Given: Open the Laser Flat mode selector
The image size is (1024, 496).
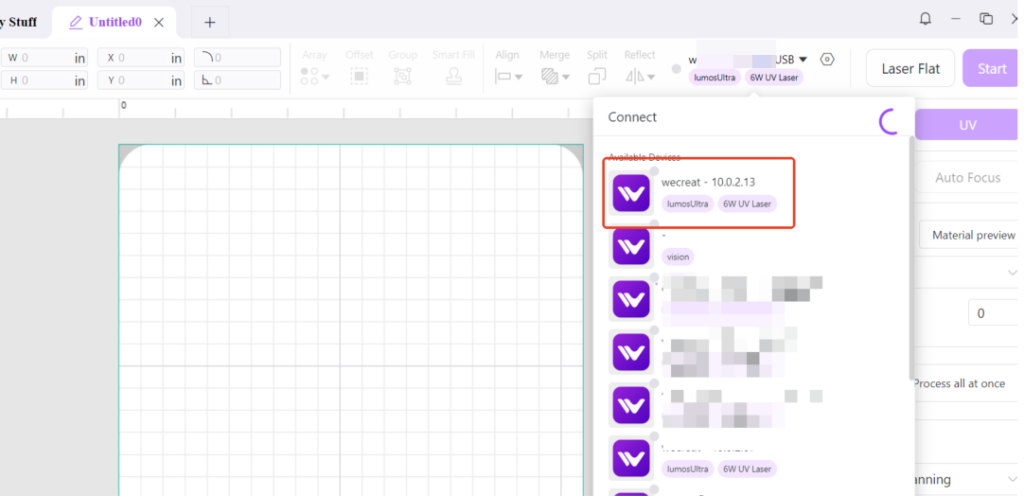Looking at the screenshot, I should point(910,69).
